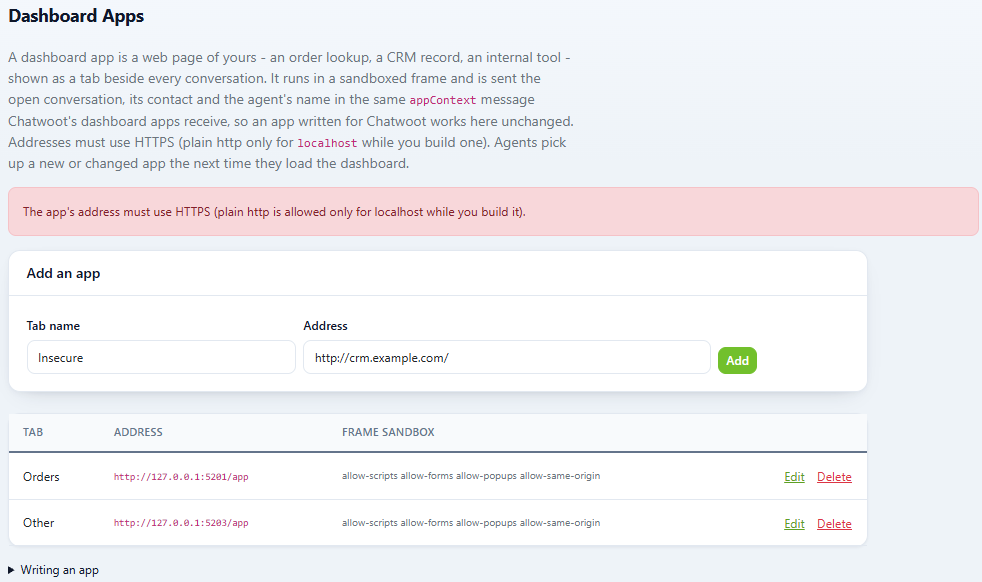Delete the Other app row

coord(834,524)
